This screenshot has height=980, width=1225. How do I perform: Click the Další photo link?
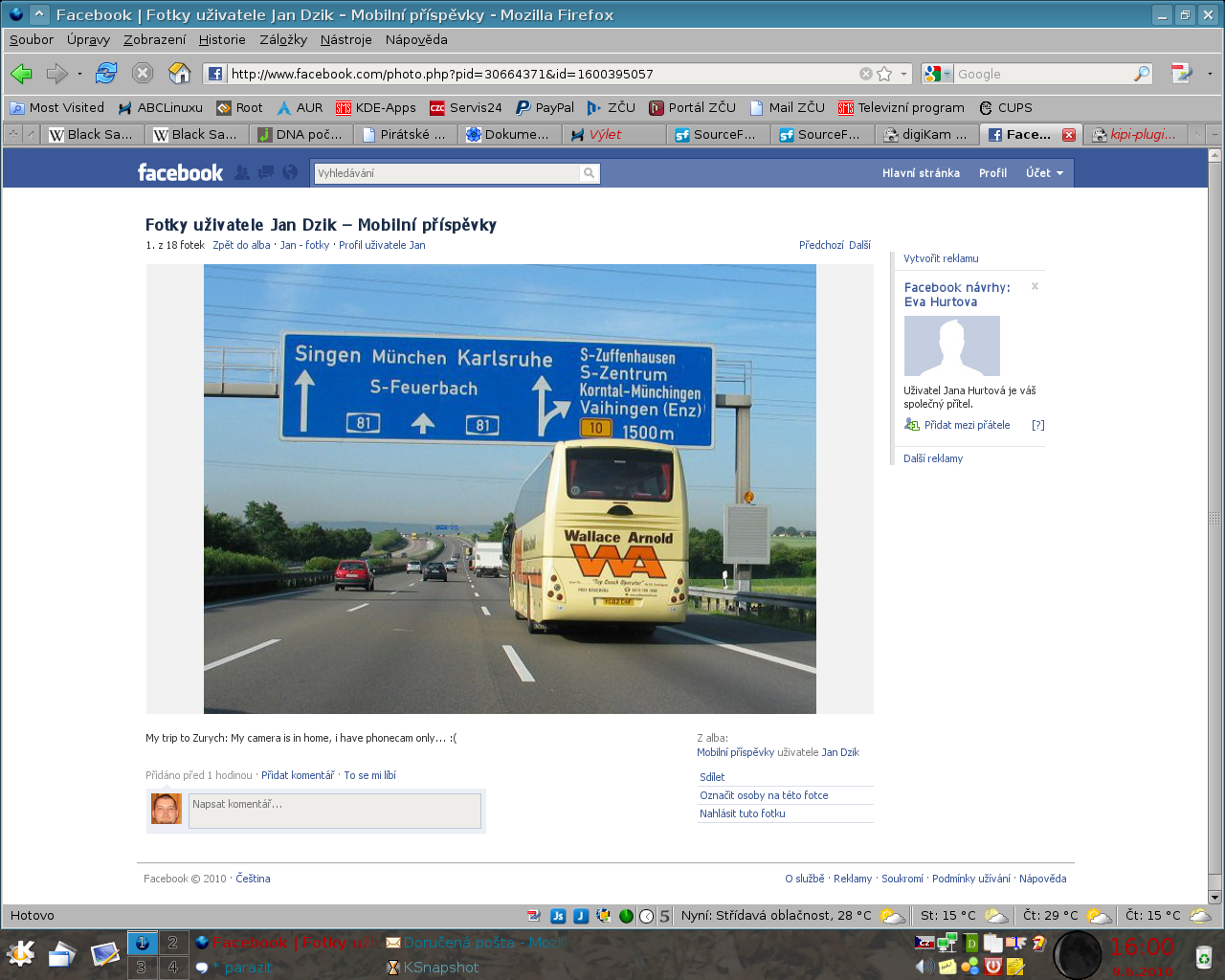[859, 245]
